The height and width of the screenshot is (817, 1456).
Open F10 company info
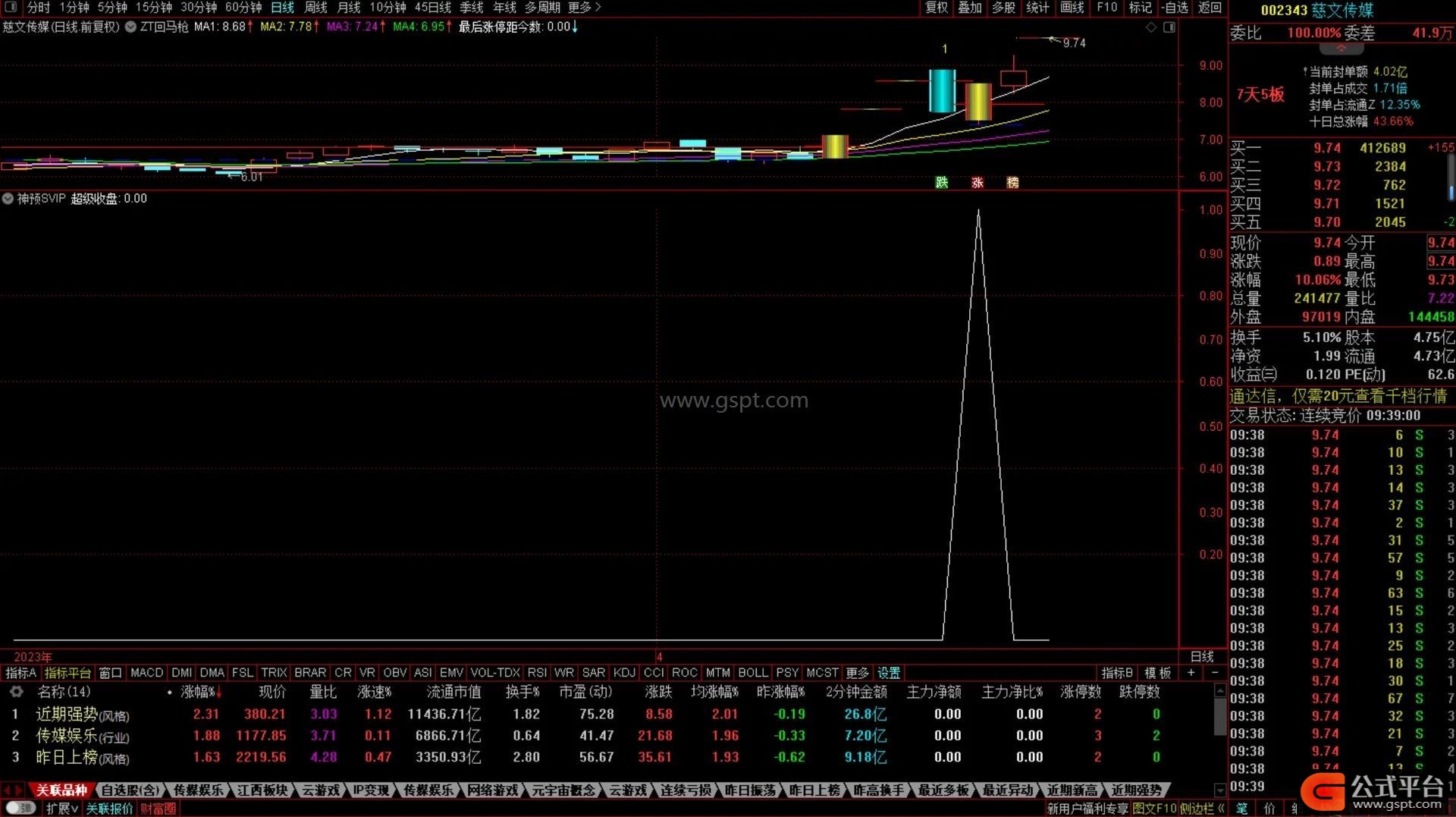[1107, 8]
